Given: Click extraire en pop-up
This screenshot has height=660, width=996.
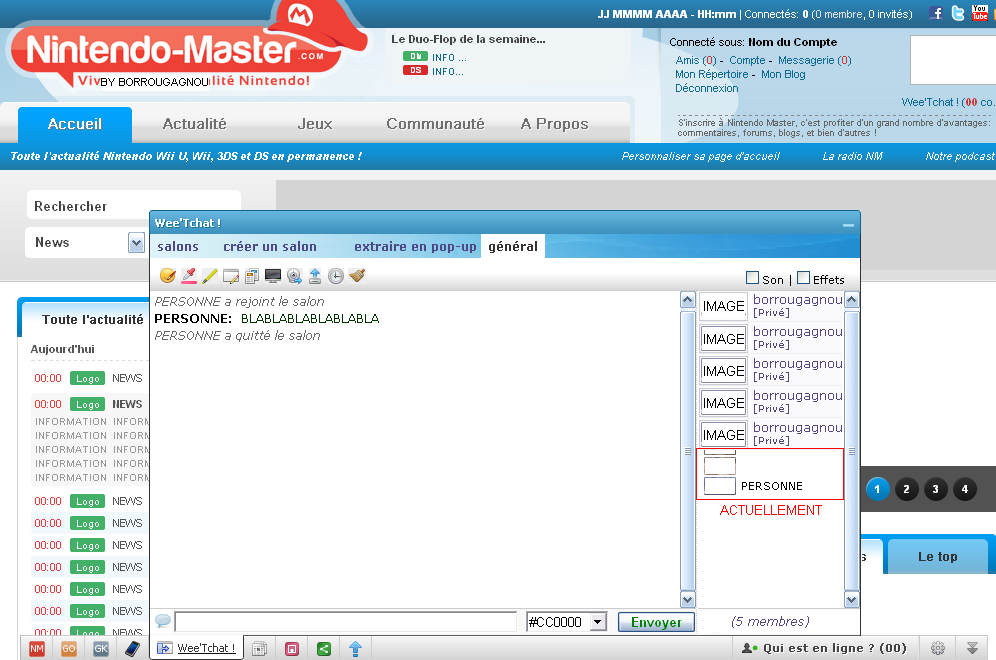Looking at the screenshot, I should pos(415,246).
